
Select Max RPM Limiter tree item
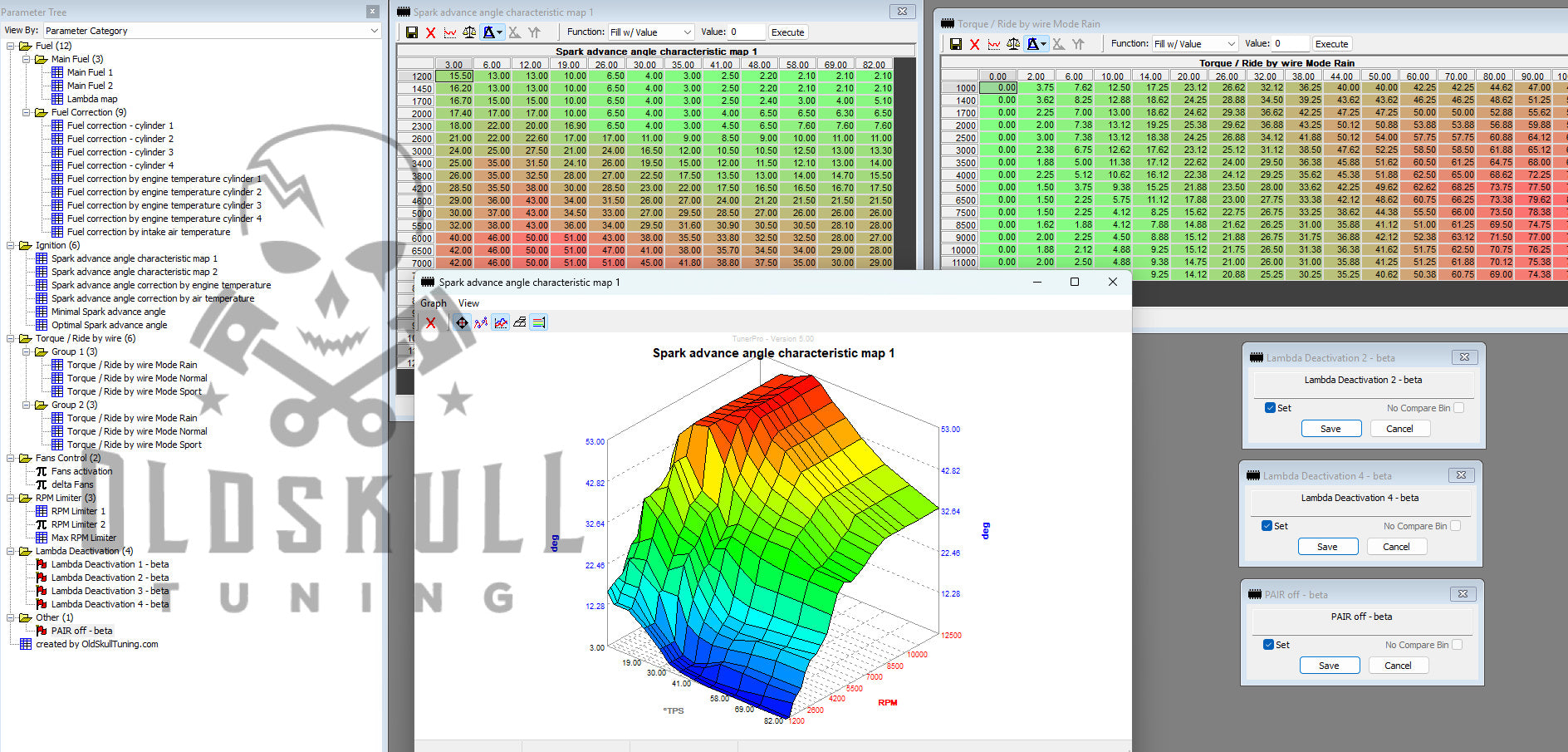(x=84, y=538)
